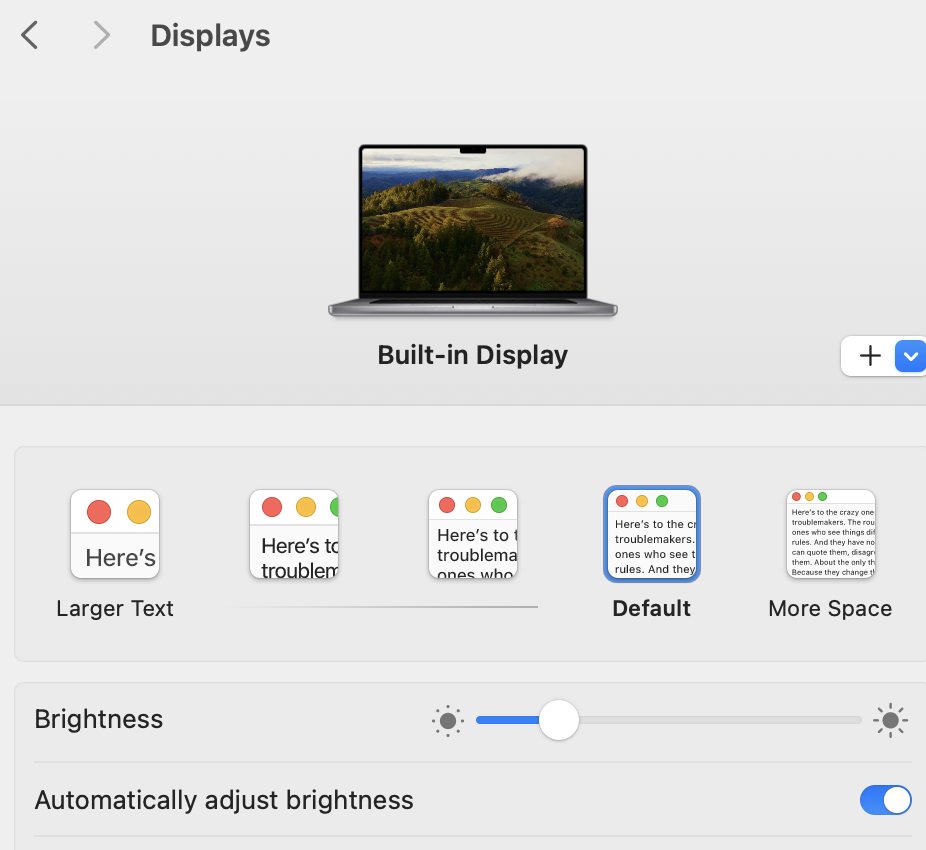926x850 pixels.
Task: Select the Default resolution preset
Action: click(x=651, y=533)
